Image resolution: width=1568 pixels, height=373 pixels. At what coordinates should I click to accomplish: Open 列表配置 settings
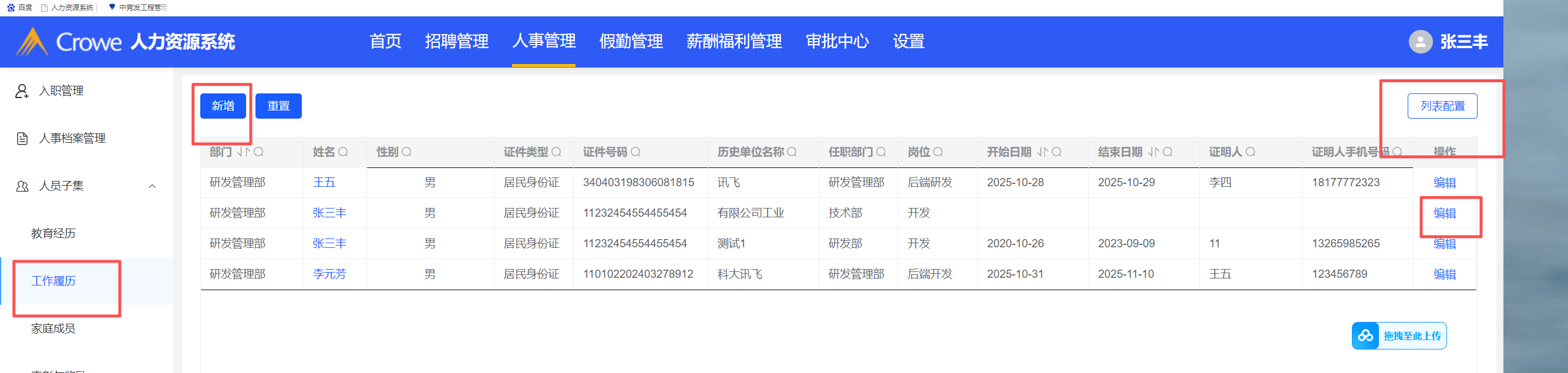pos(1442,106)
